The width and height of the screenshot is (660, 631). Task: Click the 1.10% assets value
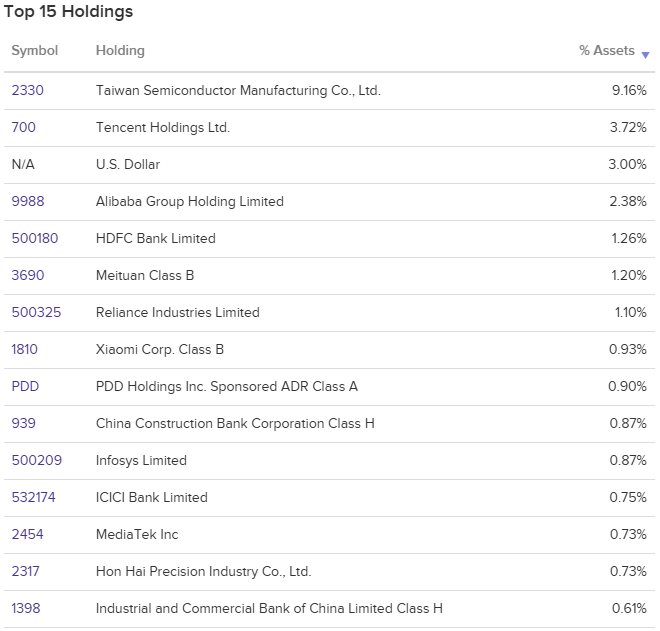coord(631,312)
